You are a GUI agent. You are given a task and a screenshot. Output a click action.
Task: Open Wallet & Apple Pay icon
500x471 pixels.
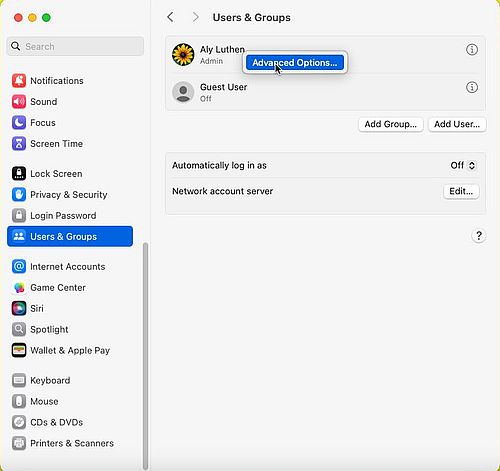[x=19, y=350]
